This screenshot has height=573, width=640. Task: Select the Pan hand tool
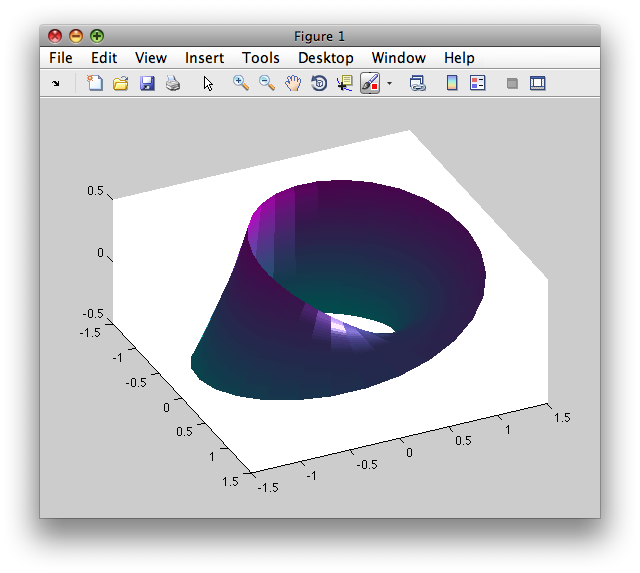coord(293,83)
